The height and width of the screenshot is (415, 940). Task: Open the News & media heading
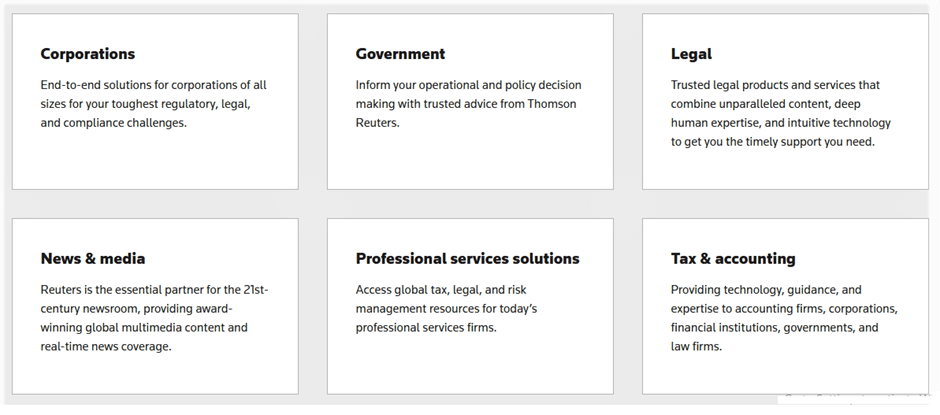(x=93, y=258)
